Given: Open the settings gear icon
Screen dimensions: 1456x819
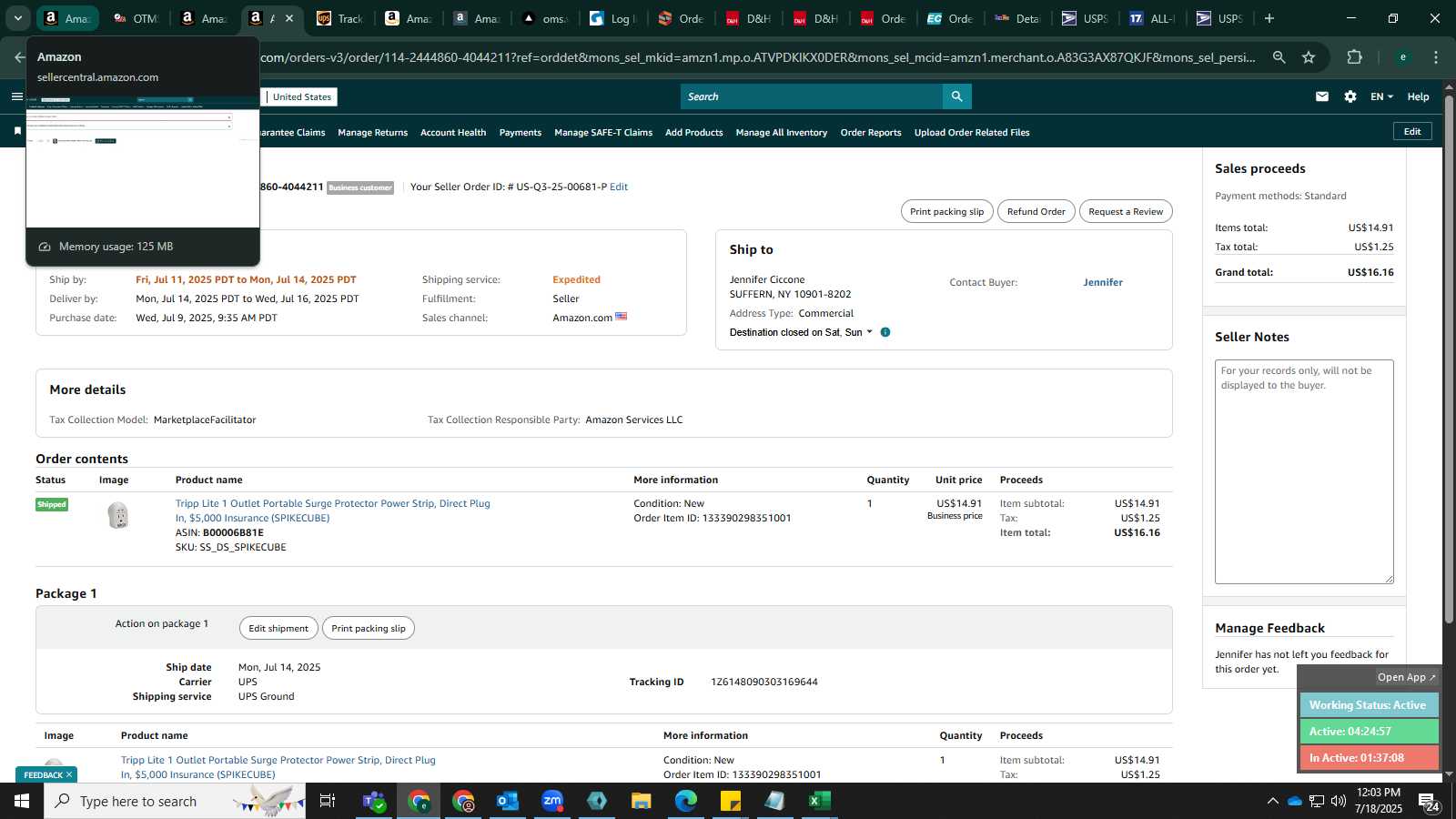Looking at the screenshot, I should coord(1350,96).
